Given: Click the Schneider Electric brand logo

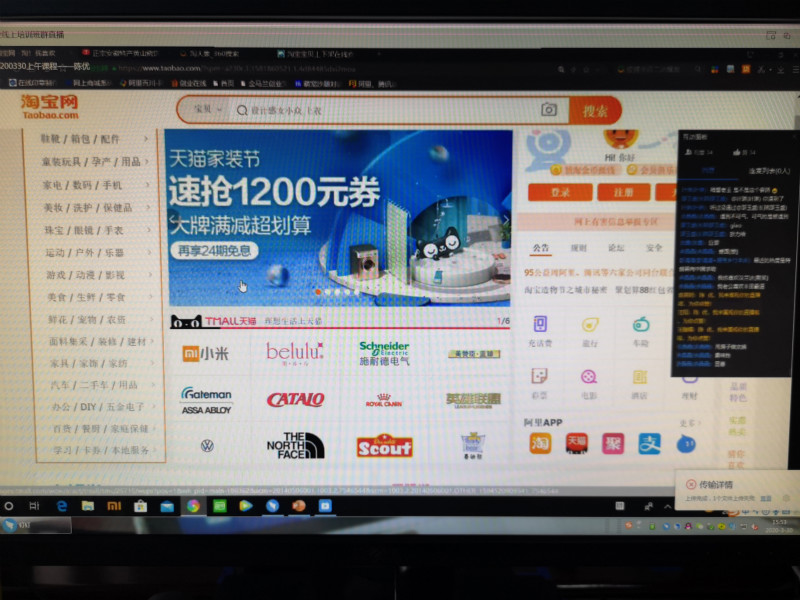Looking at the screenshot, I should point(384,352).
